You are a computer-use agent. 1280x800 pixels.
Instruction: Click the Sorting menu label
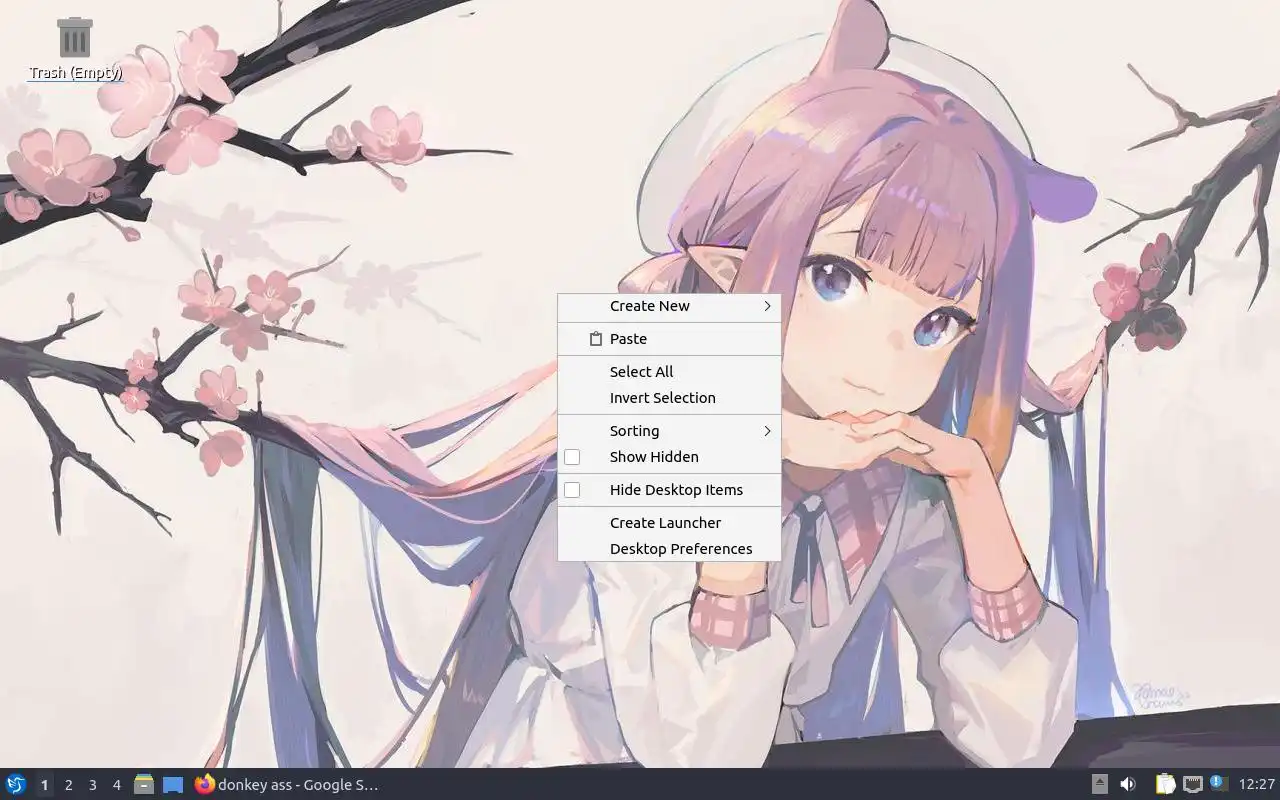pyautogui.click(x=634, y=431)
